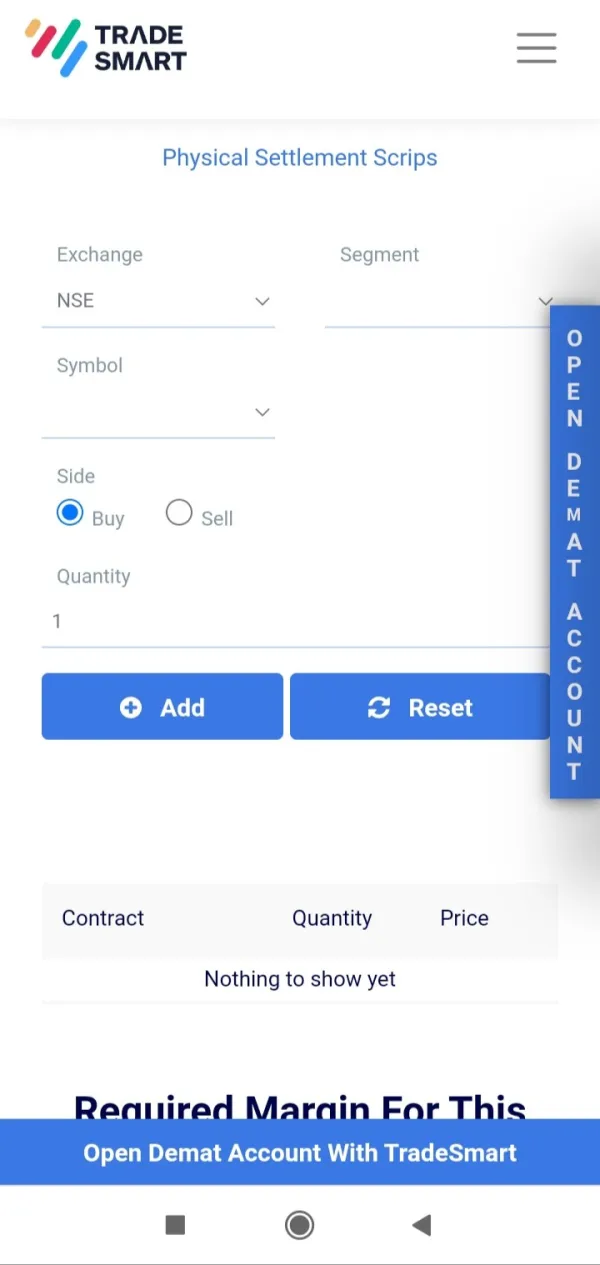Select the Buy radio button
This screenshot has width=600, height=1265.
click(x=70, y=514)
